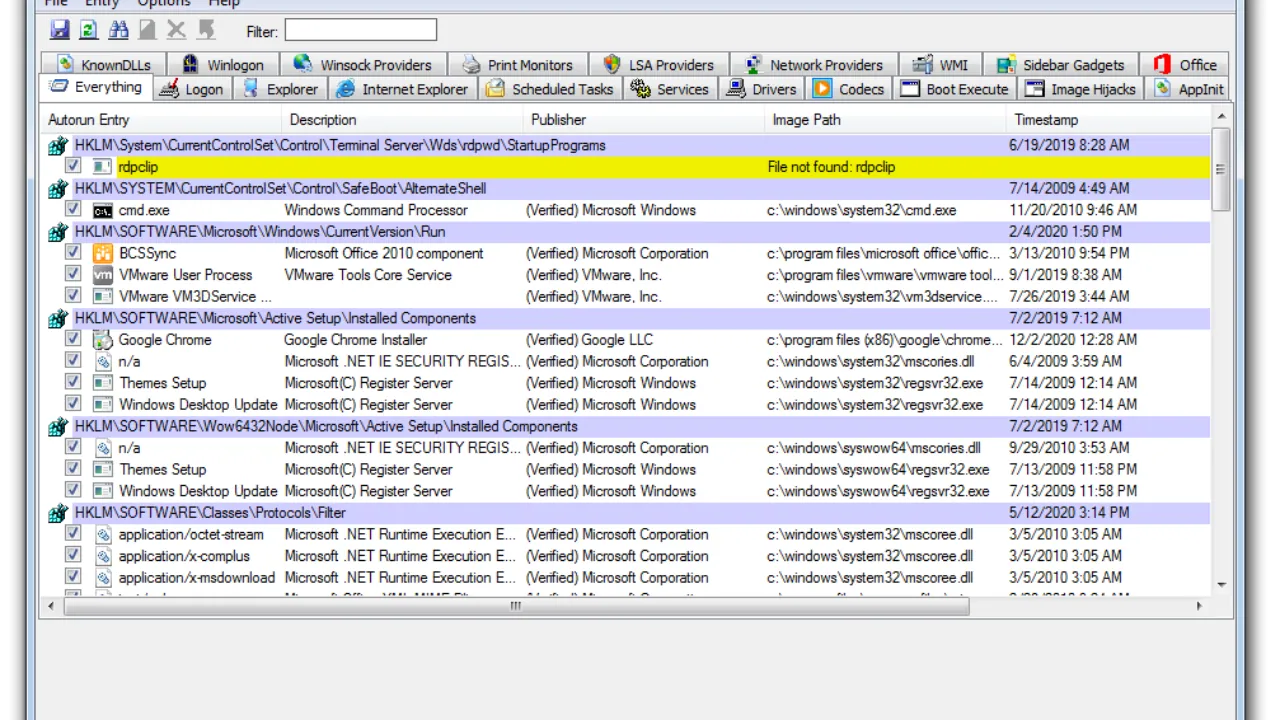Click the shield icon on LSA Providers tab
Viewport: 1280px width, 720px height.
[x=612, y=65]
